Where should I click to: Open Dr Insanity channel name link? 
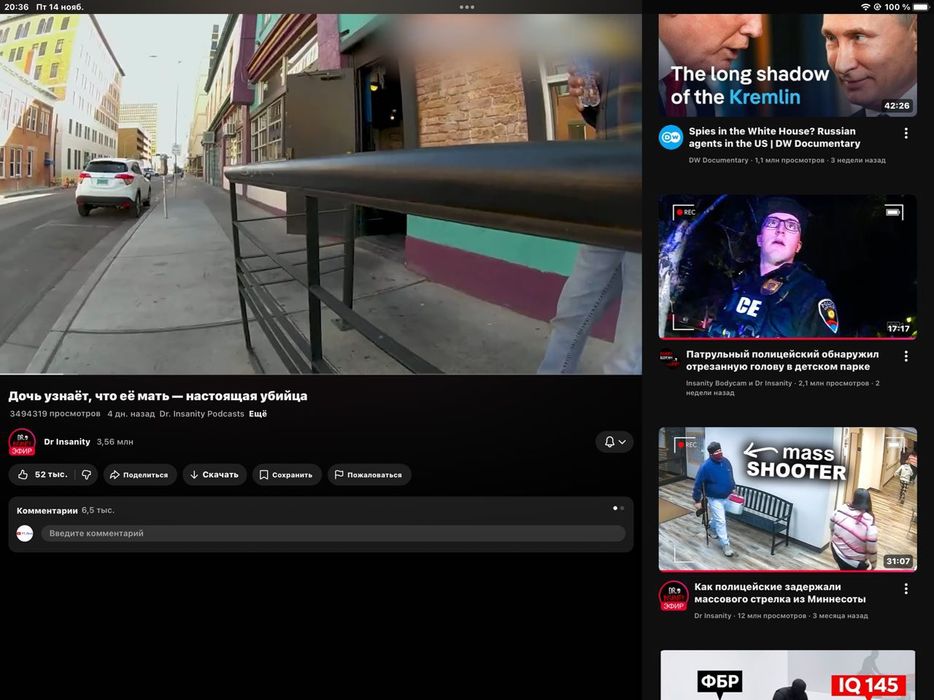[x=67, y=442]
